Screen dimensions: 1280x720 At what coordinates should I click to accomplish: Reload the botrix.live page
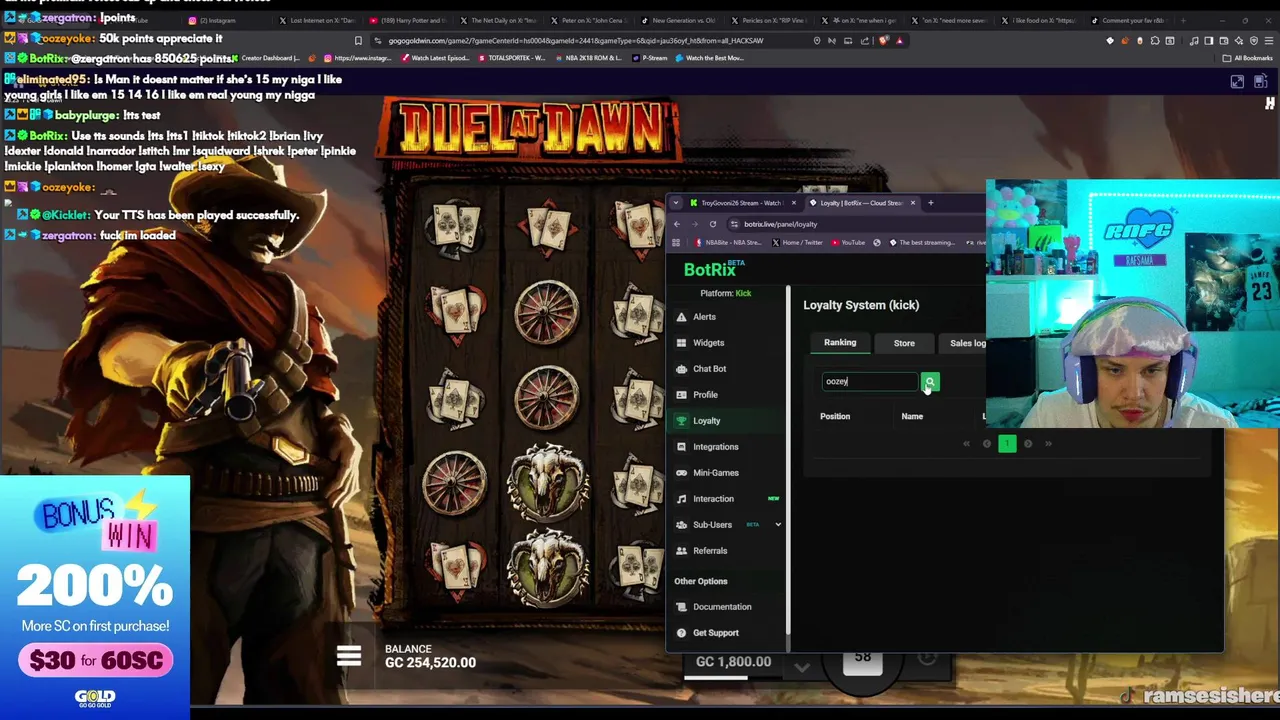click(713, 224)
